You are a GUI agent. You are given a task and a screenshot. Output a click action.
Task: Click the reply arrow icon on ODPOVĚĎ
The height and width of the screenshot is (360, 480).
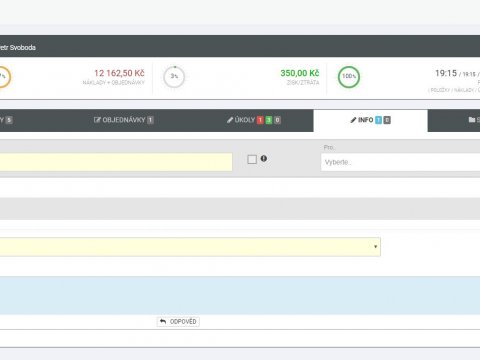point(163,321)
